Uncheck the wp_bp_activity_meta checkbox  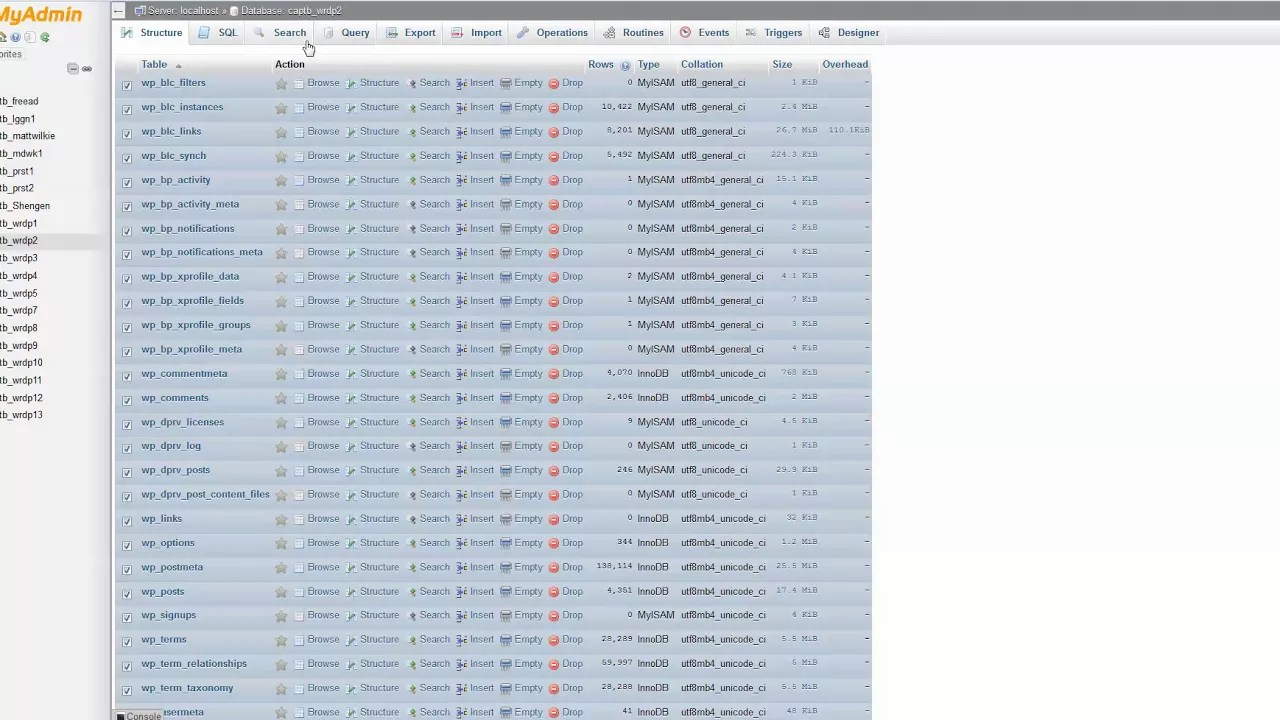tap(127, 206)
